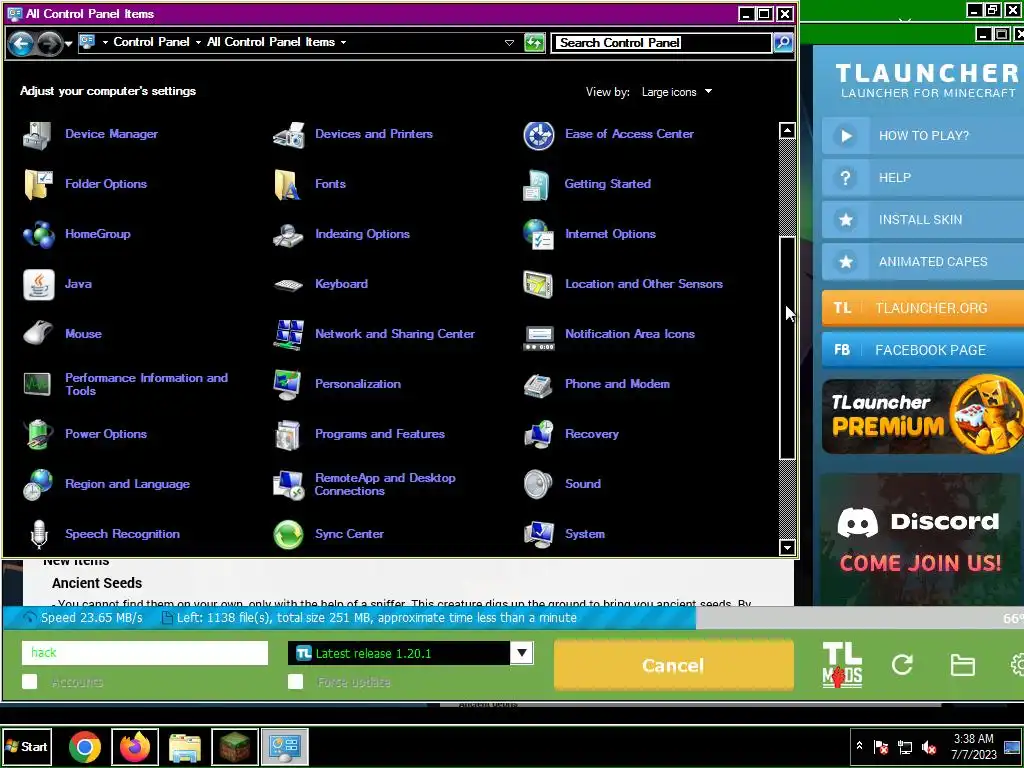Open Location and Other Sensors icon

click(x=539, y=284)
